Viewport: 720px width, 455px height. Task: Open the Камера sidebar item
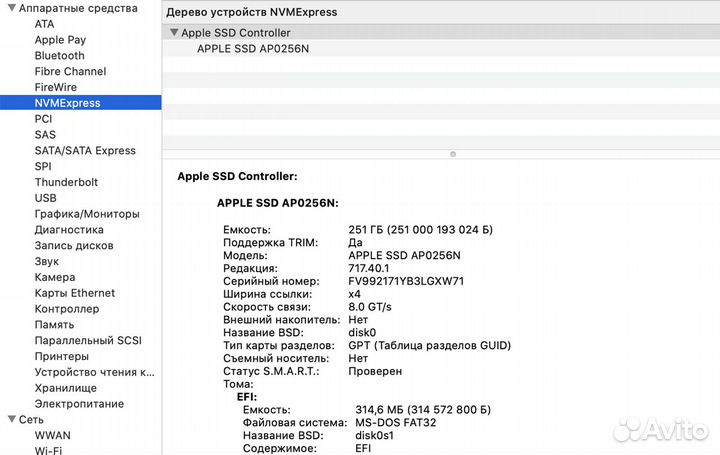coord(55,277)
